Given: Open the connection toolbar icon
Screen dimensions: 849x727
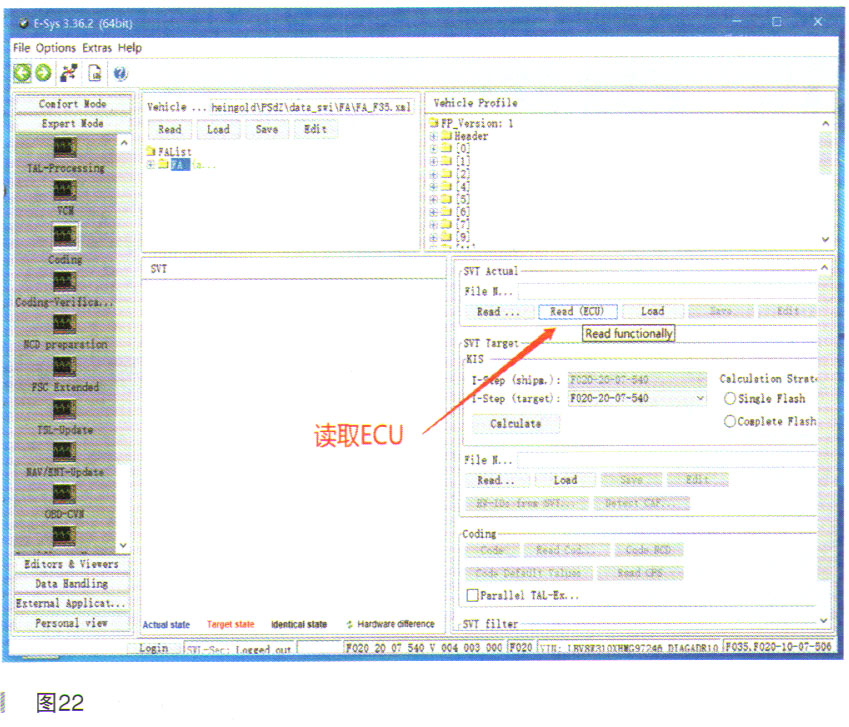Looking at the screenshot, I should (69, 73).
